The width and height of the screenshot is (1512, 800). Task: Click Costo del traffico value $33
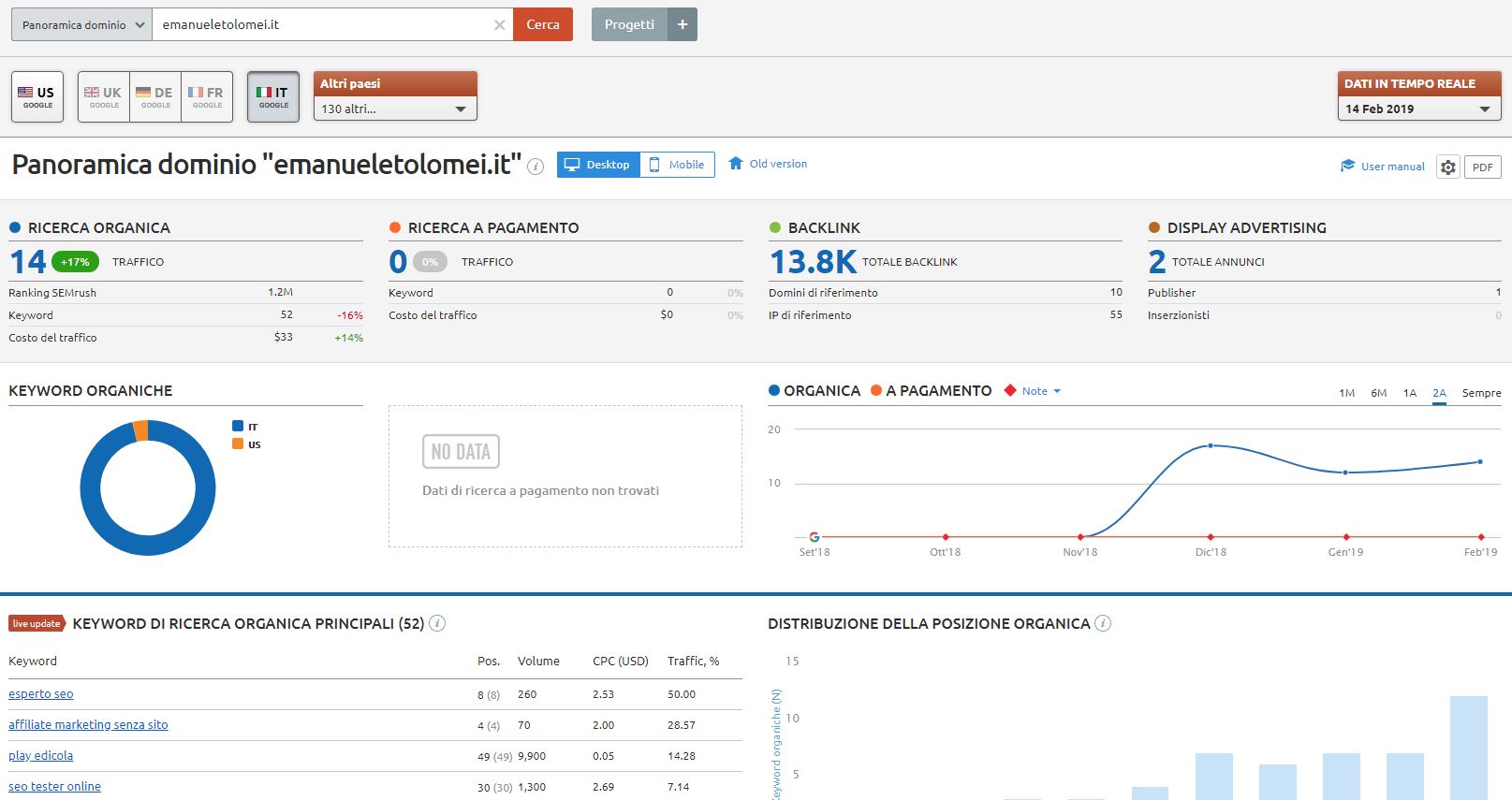(x=284, y=337)
